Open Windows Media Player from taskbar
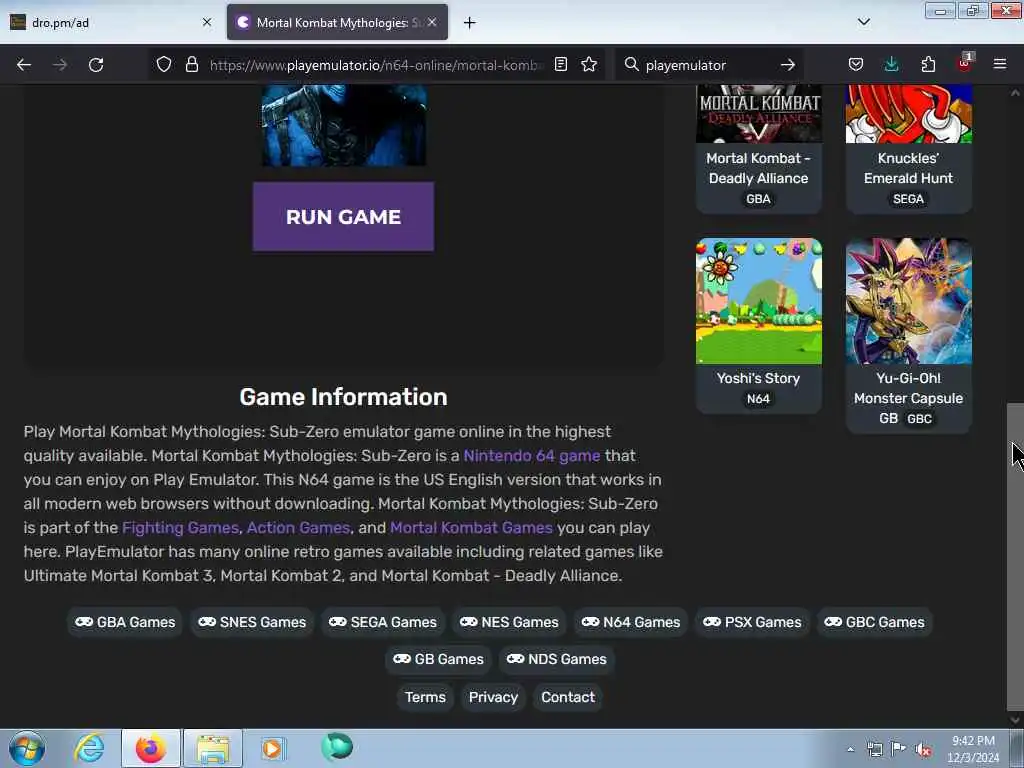 pos(273,748)
